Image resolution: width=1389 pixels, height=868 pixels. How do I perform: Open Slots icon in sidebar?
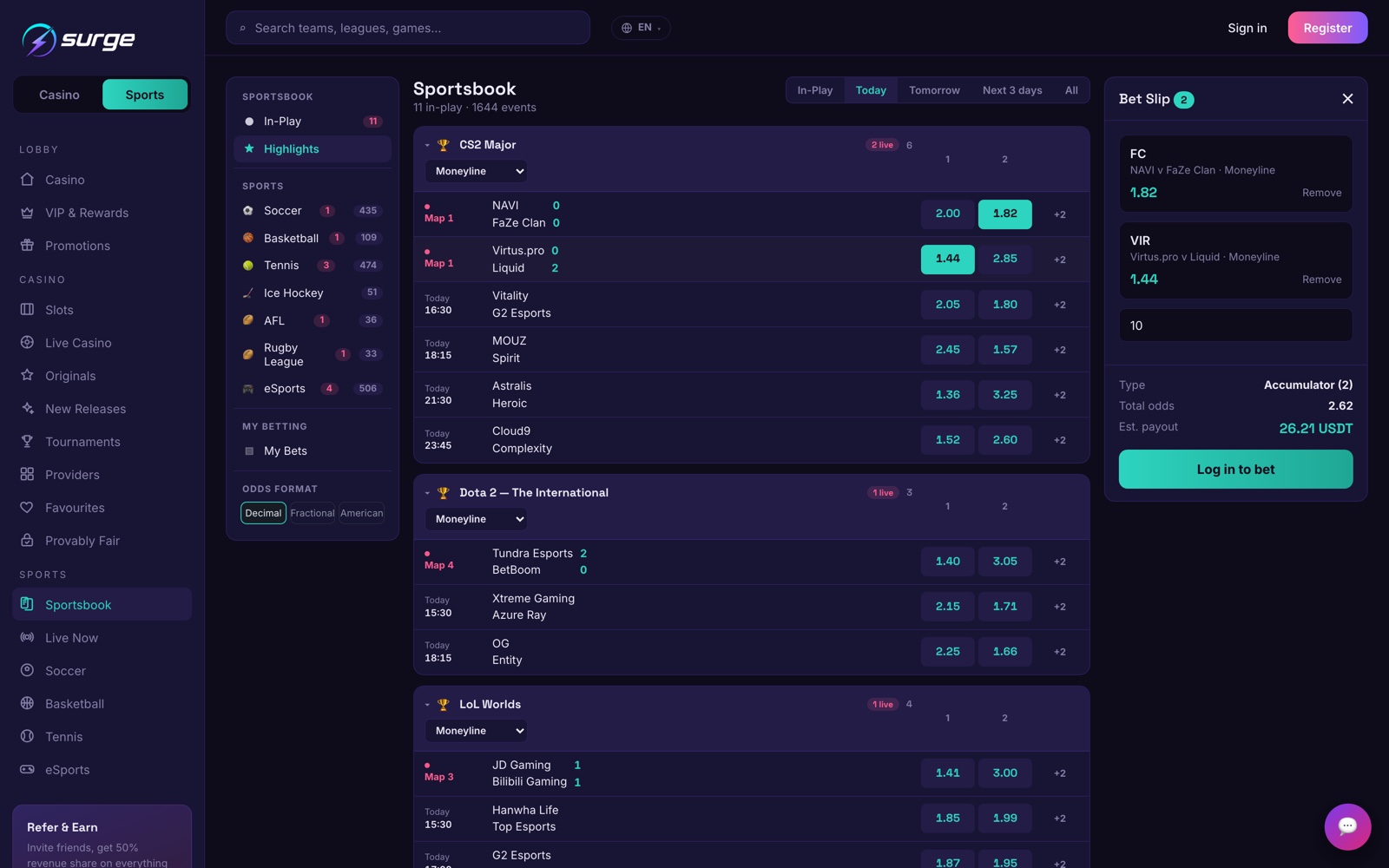coord(27,310)
